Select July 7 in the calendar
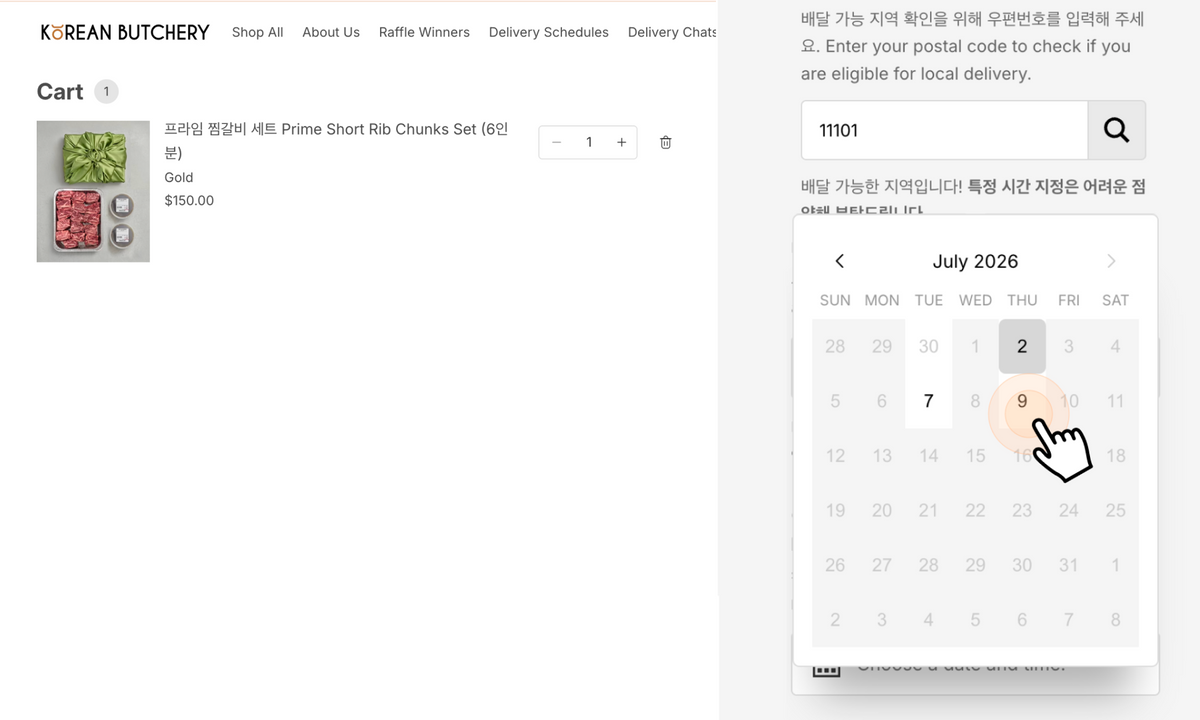1200x720 pixels. 928,401
